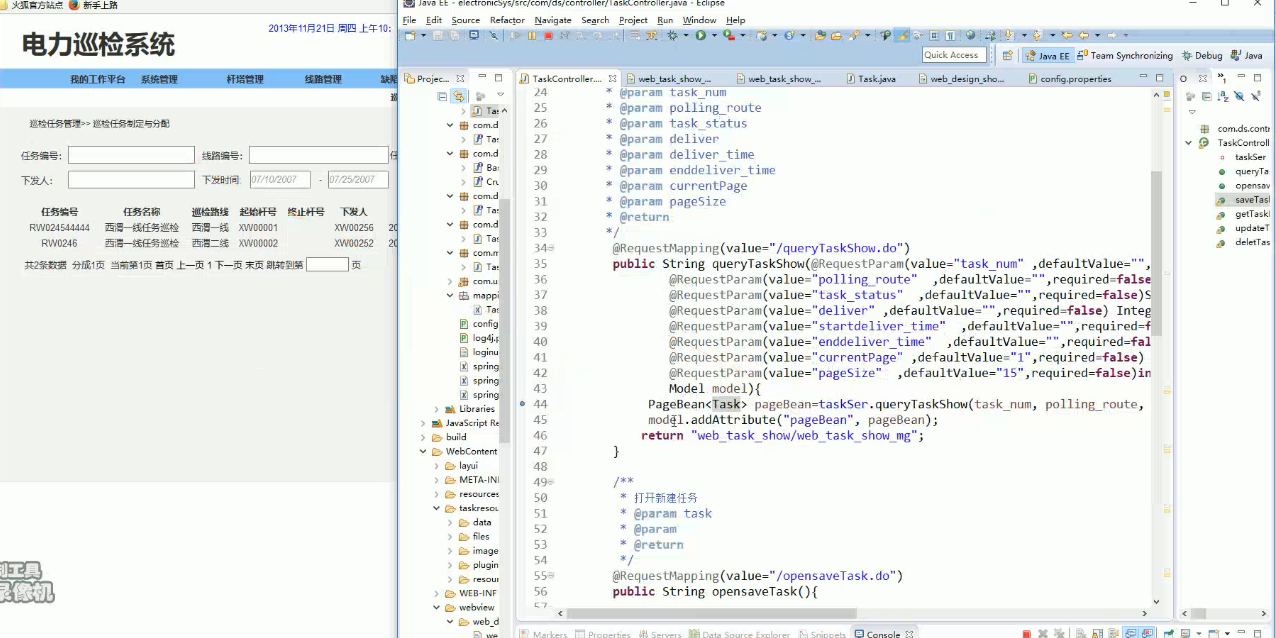
Task: Open the Source menu in Eclipse
Action: point(465,20)
